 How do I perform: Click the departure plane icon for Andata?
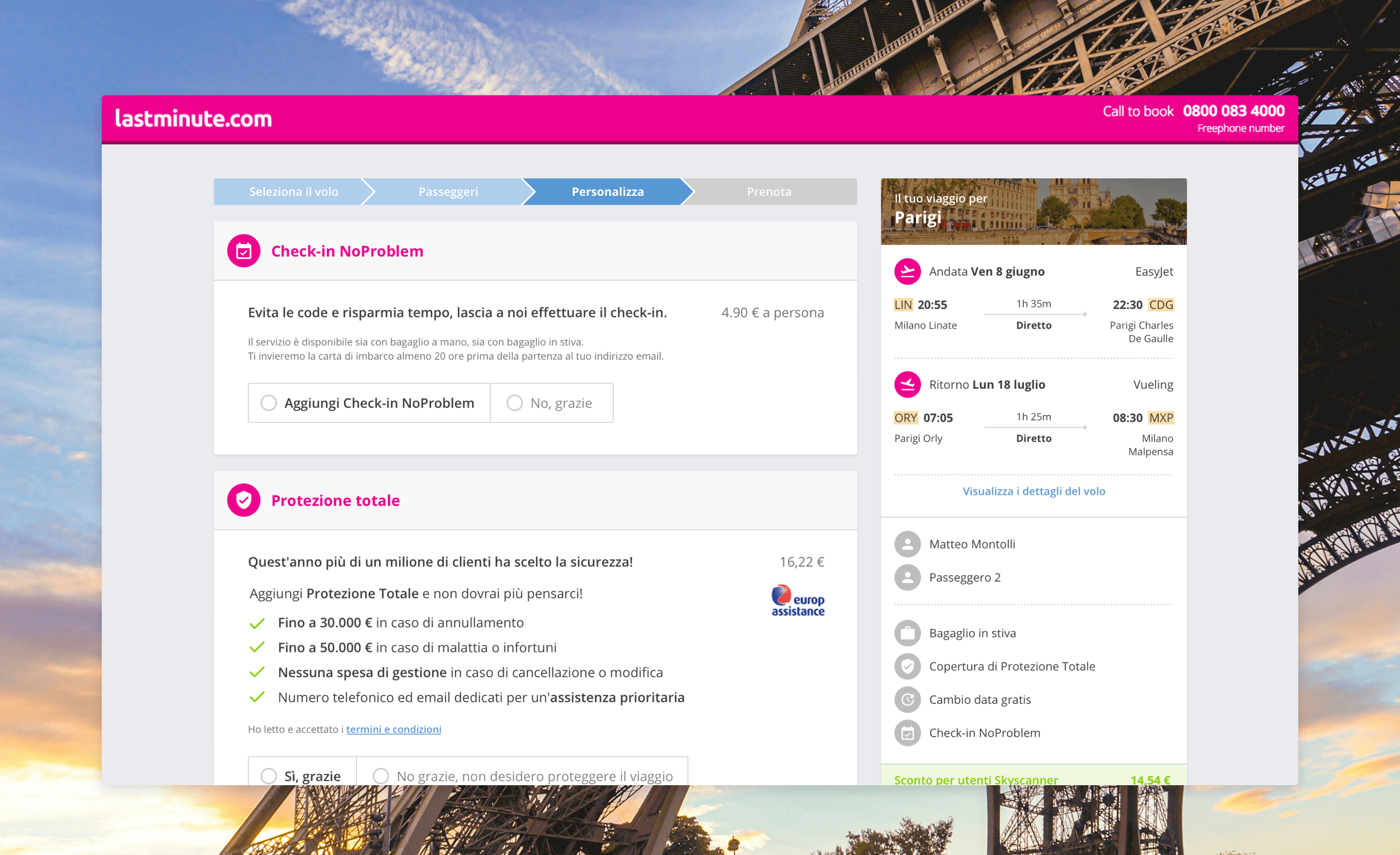pos(907,271)
